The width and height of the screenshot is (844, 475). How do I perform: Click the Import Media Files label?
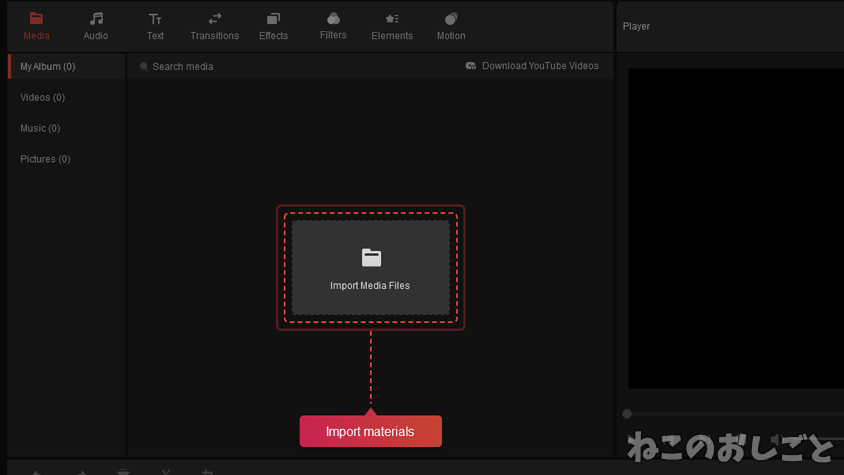pyautogui.click(x=370, y=285)
